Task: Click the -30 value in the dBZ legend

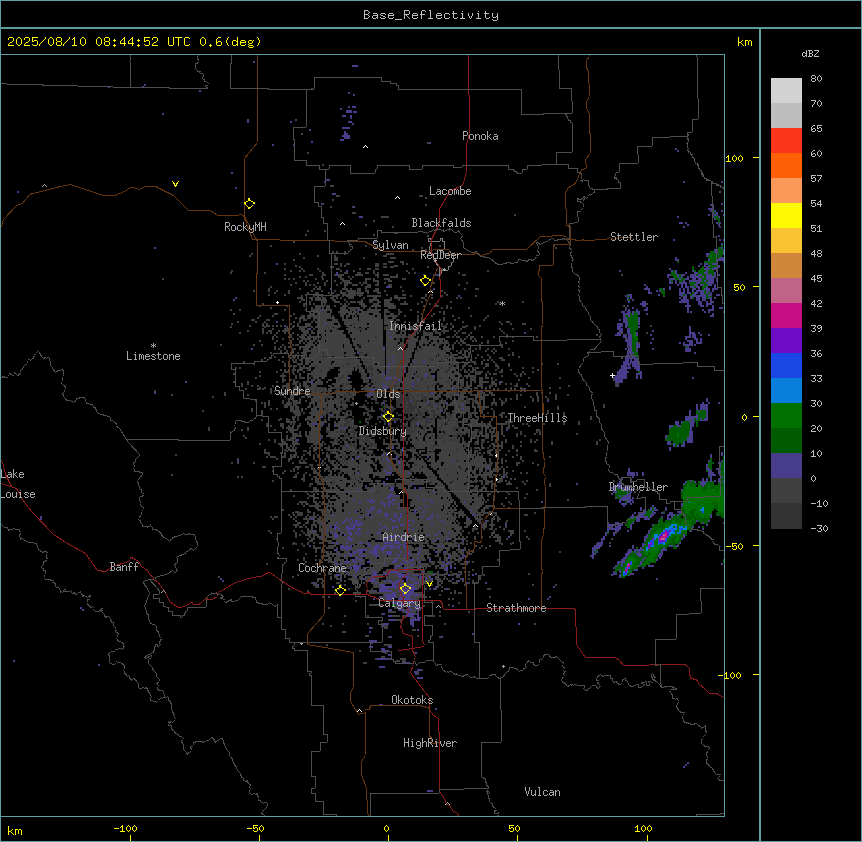Action: click(x=819, y=528)
